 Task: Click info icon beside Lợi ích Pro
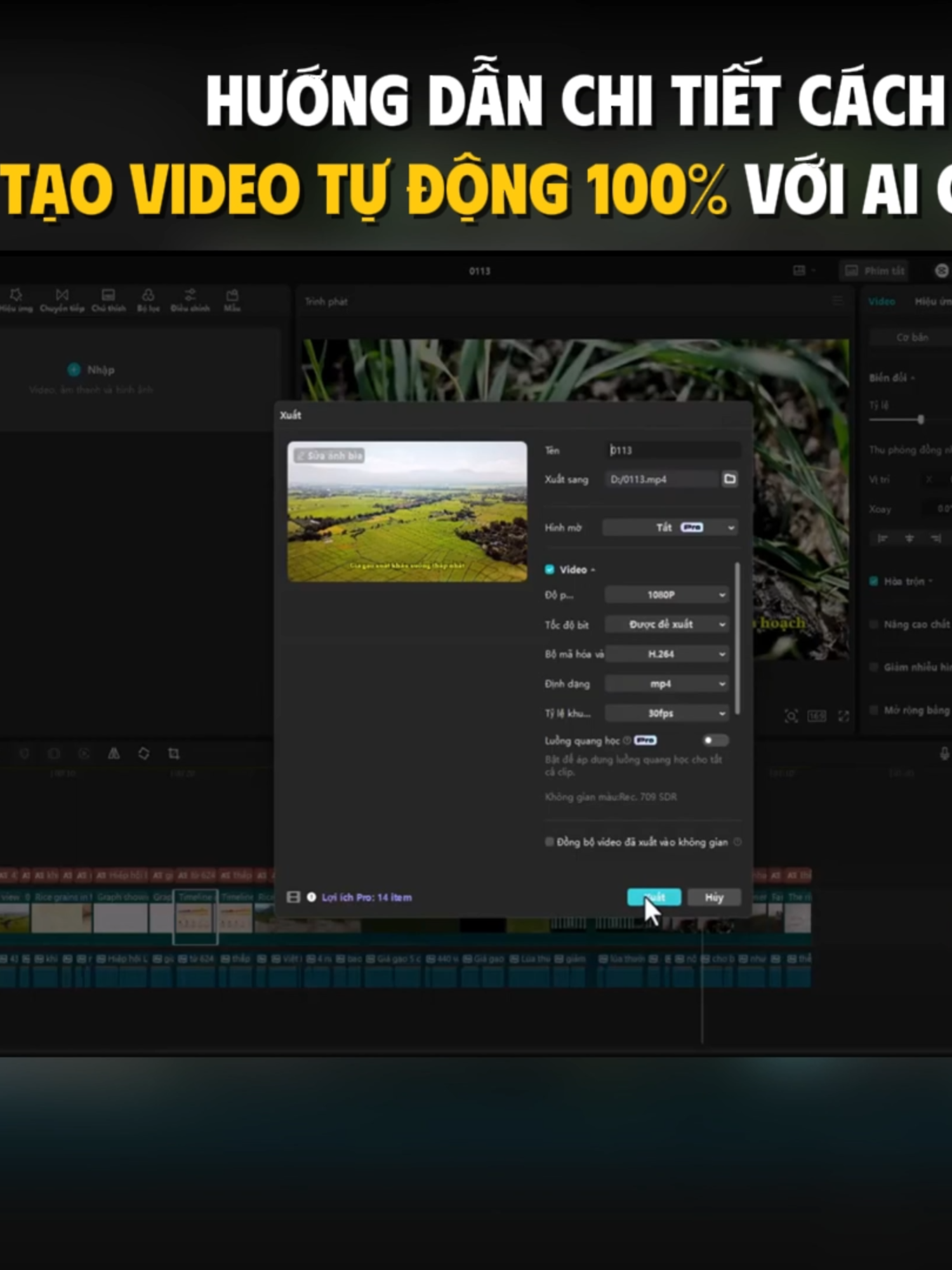(x=312, y=897)
